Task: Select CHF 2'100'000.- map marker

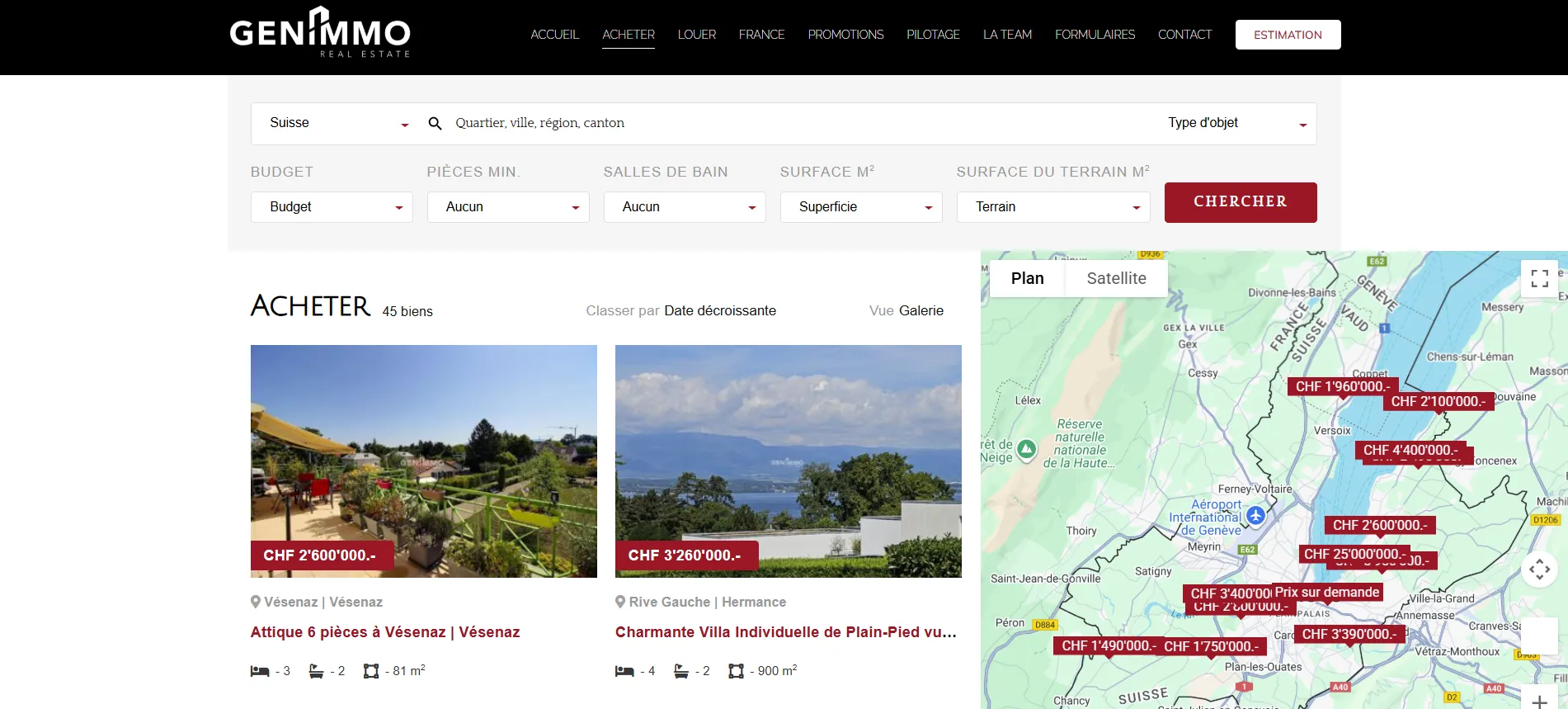Action: [1439, 401]
